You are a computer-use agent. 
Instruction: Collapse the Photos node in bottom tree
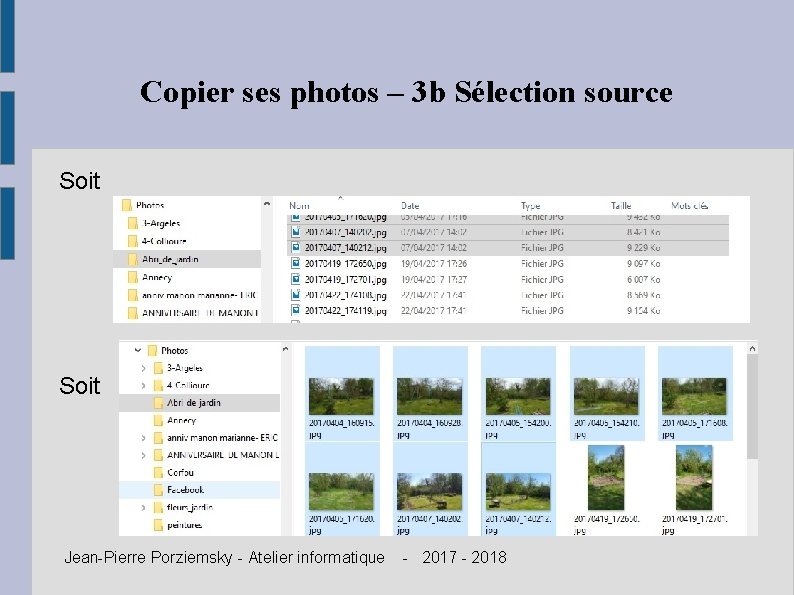pyautogui.click(x=137, y=350)
